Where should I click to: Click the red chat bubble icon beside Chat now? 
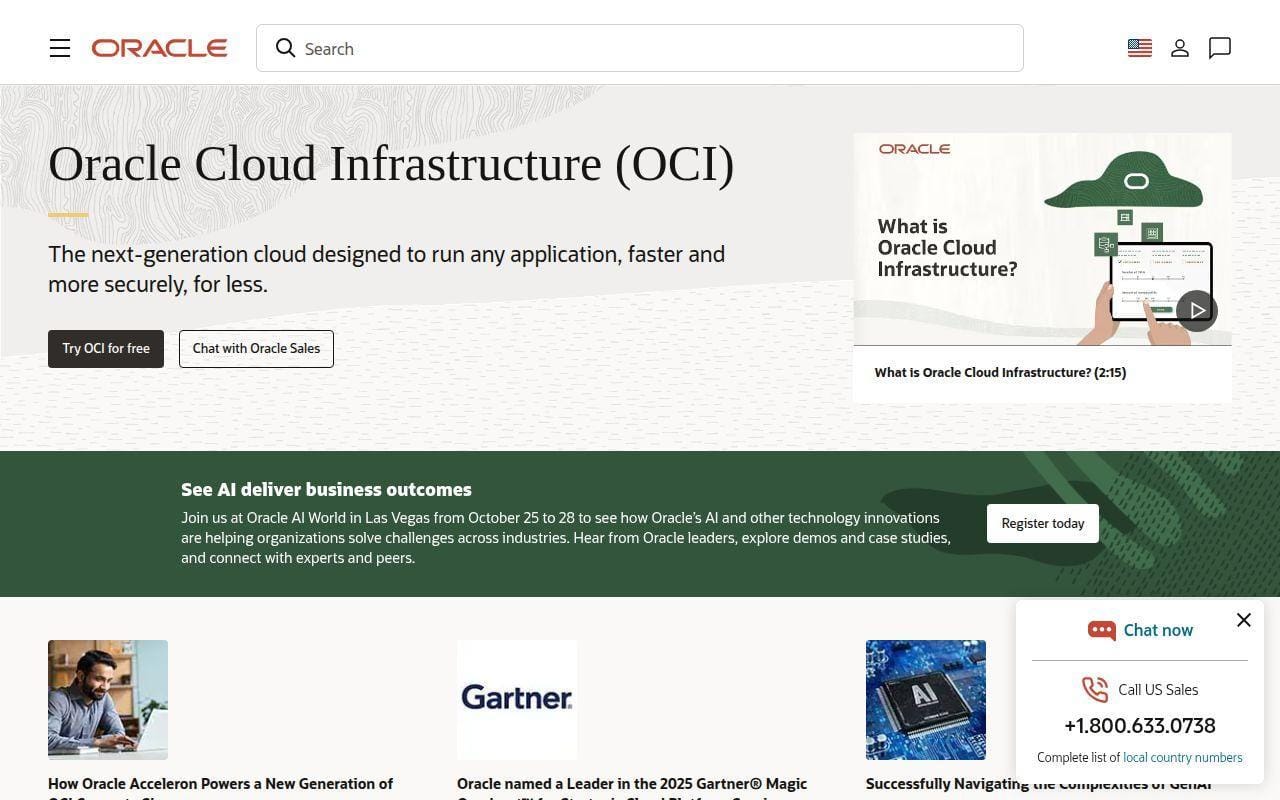pos(1101,630)
